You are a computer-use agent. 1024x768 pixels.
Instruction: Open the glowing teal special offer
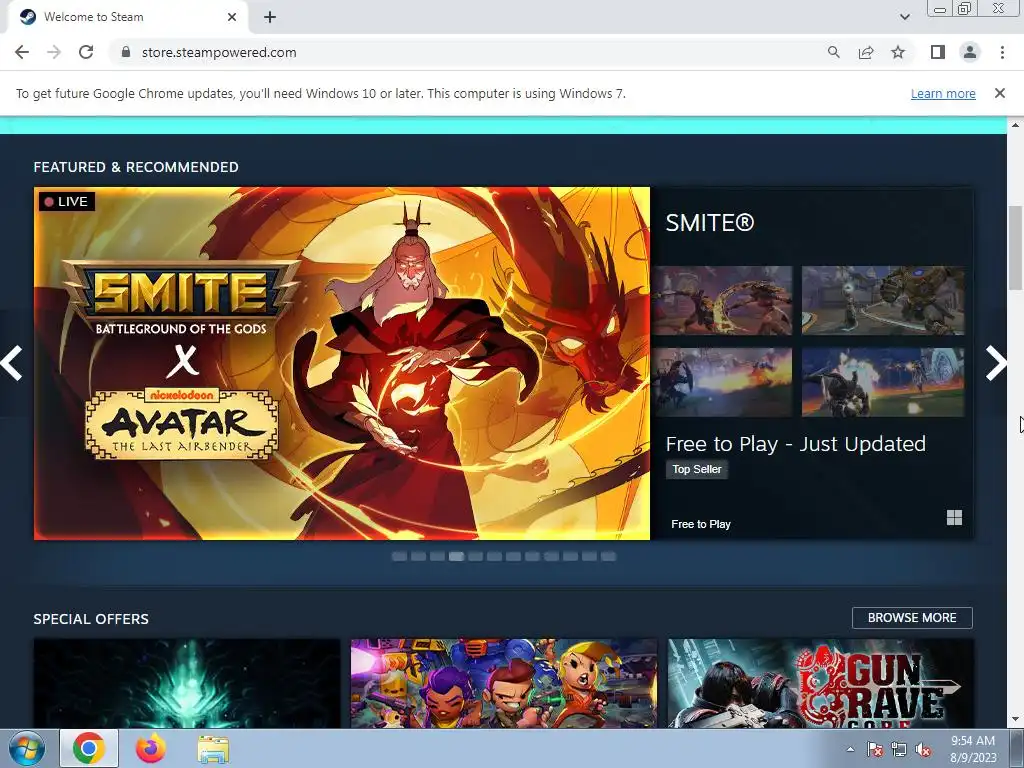tap(187, 683)
